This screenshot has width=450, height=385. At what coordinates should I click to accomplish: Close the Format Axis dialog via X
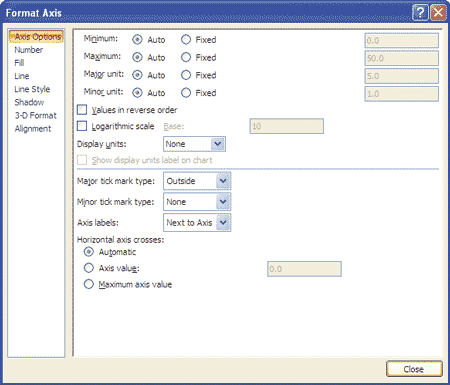pyautogui.click(x=438, y=13)
